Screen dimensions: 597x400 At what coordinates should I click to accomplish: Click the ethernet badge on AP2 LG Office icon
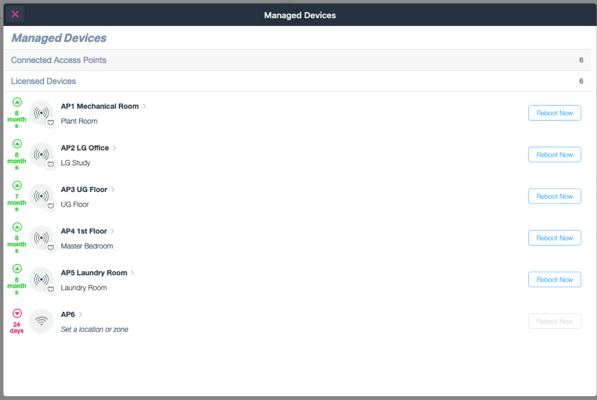pyautogui.click(x=51, y=164)
